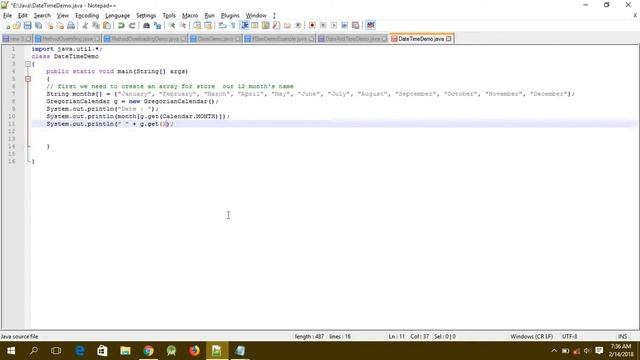
Task: Start recording a macro
Action: click(312, 25)
